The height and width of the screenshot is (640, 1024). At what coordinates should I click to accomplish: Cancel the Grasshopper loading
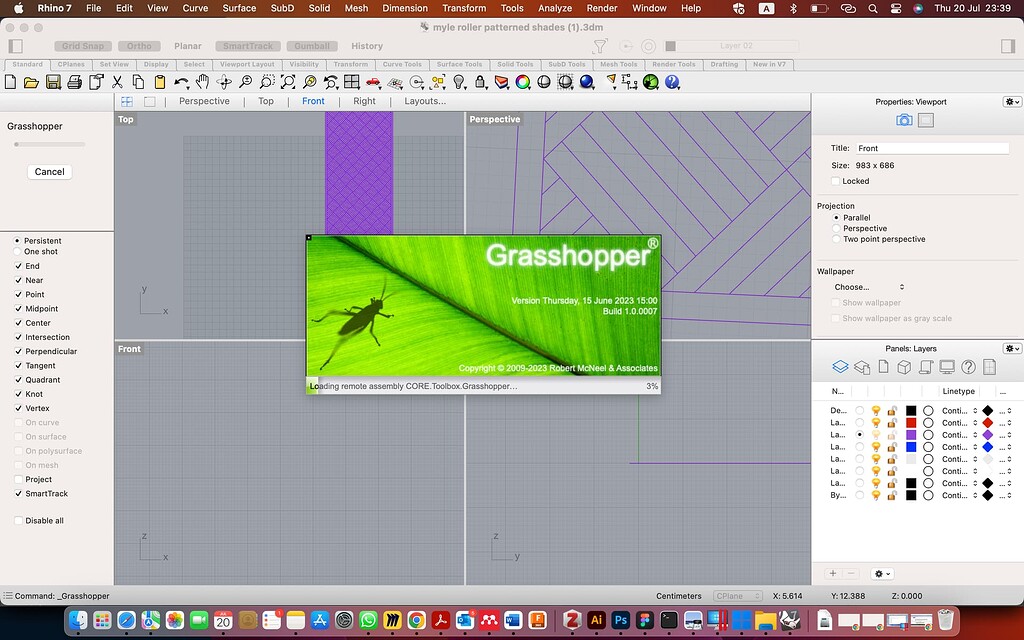tap(49, 172)
